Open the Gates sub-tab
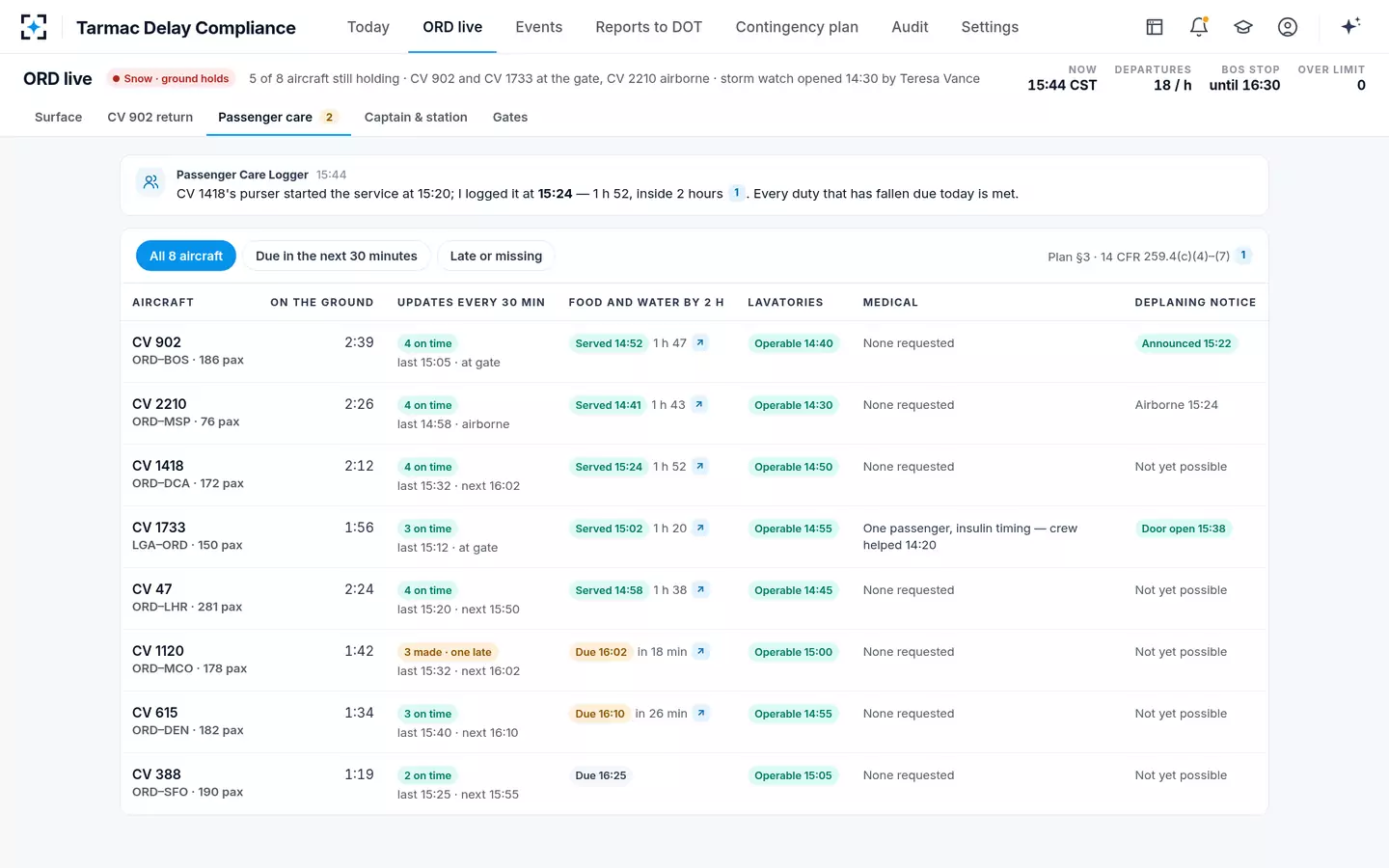This screenshot has height=868, width=1389. (510, 117)
